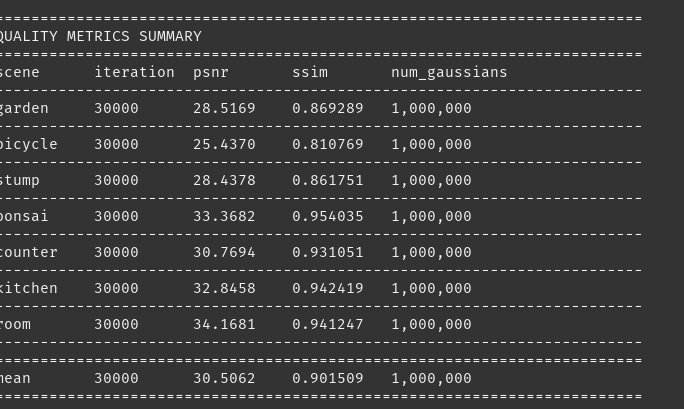
Task: Click the stump scene name
Action: click(x=20, y=181)
